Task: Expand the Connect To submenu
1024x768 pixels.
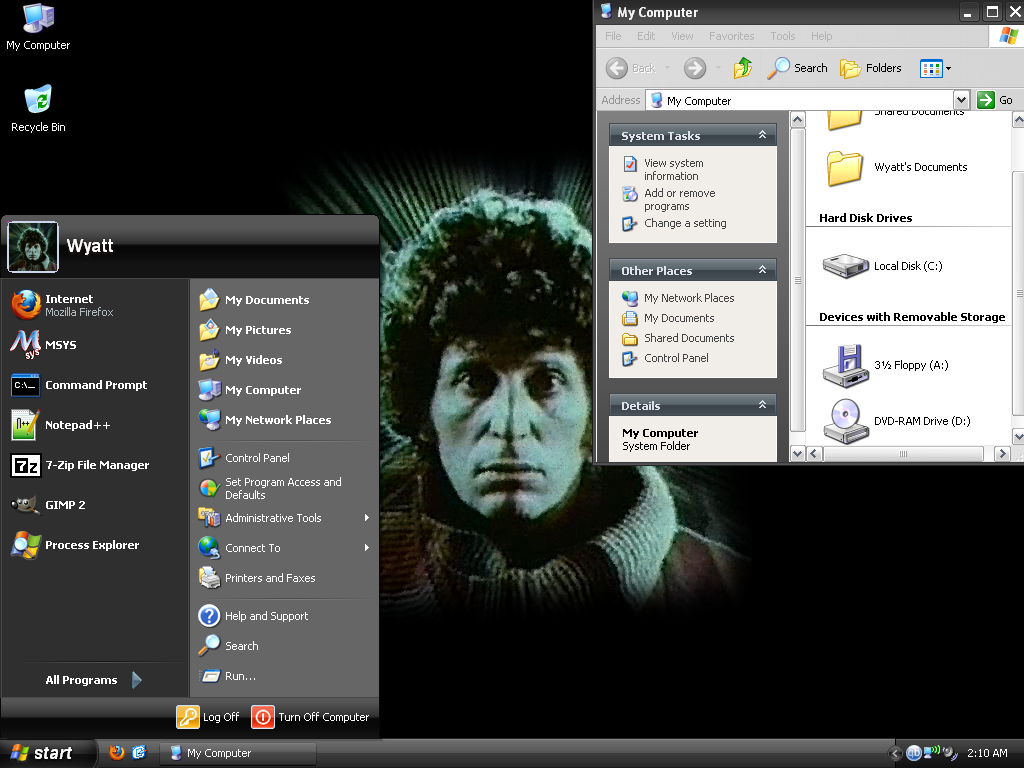Action: pyautogui.click(x=285, y=548)
